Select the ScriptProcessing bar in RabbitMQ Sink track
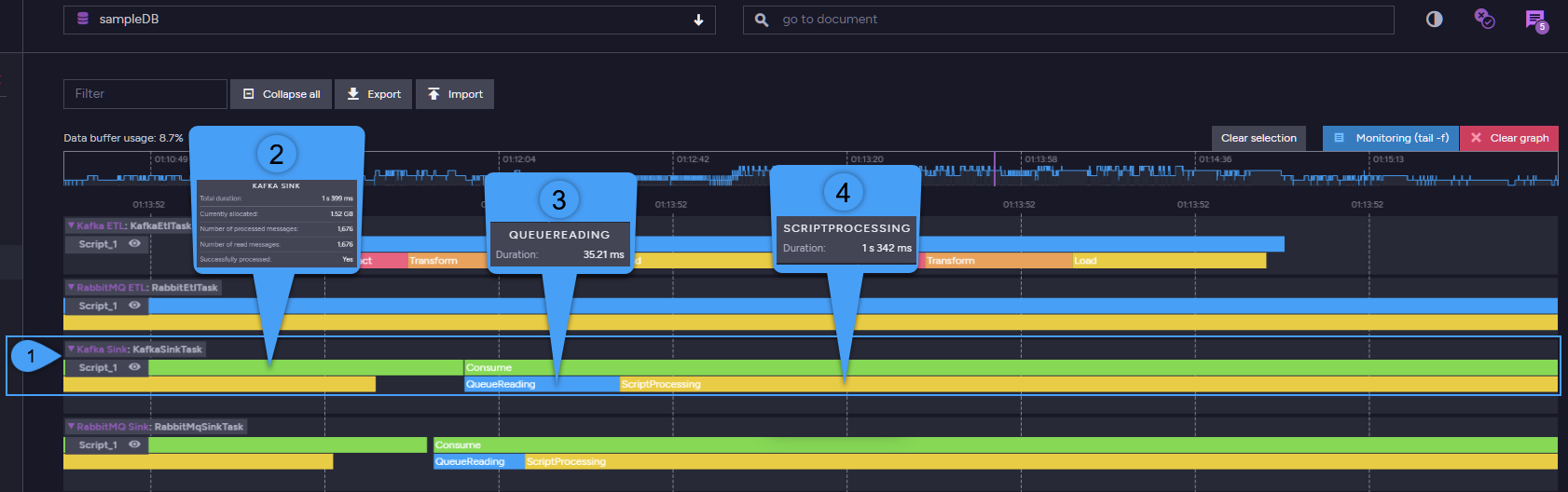Viewport: 1568px width, 492px height. 1041,461
